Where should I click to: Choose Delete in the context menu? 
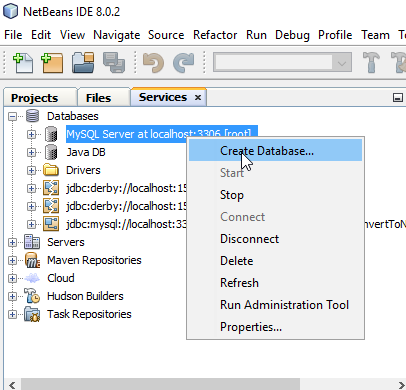point(275,261)
